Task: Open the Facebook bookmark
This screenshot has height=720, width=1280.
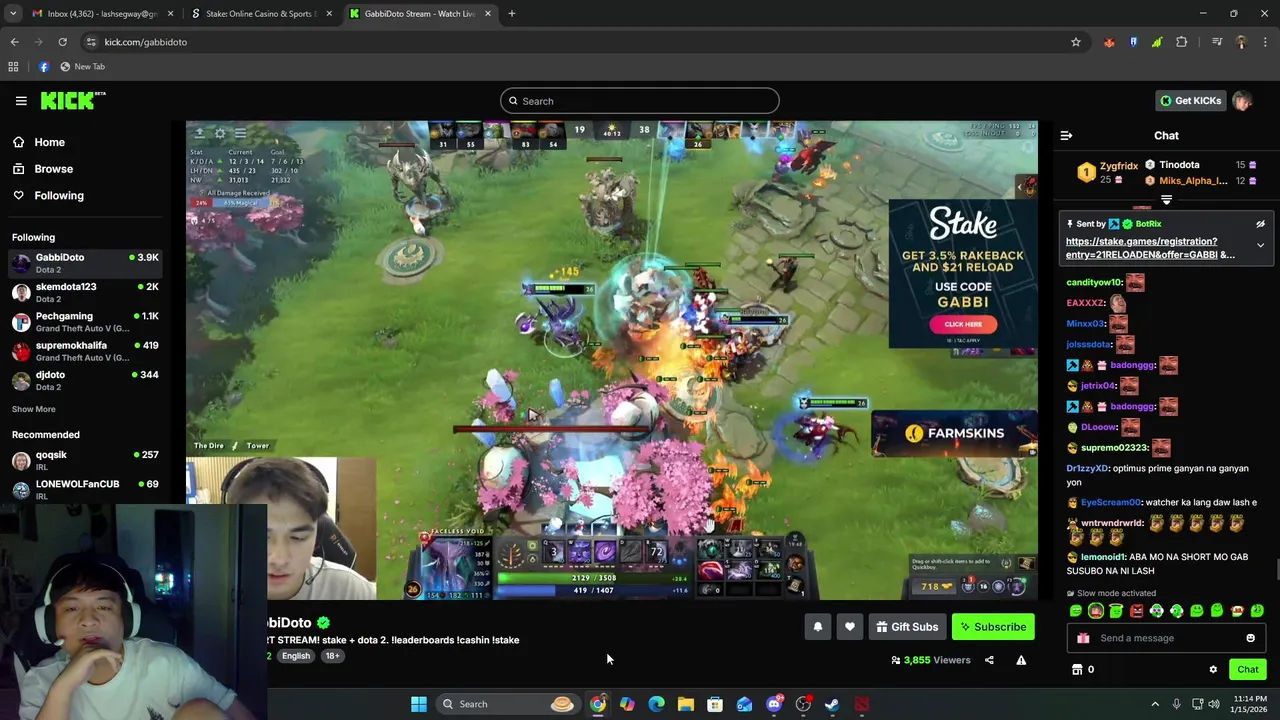Action: point(43,67)
